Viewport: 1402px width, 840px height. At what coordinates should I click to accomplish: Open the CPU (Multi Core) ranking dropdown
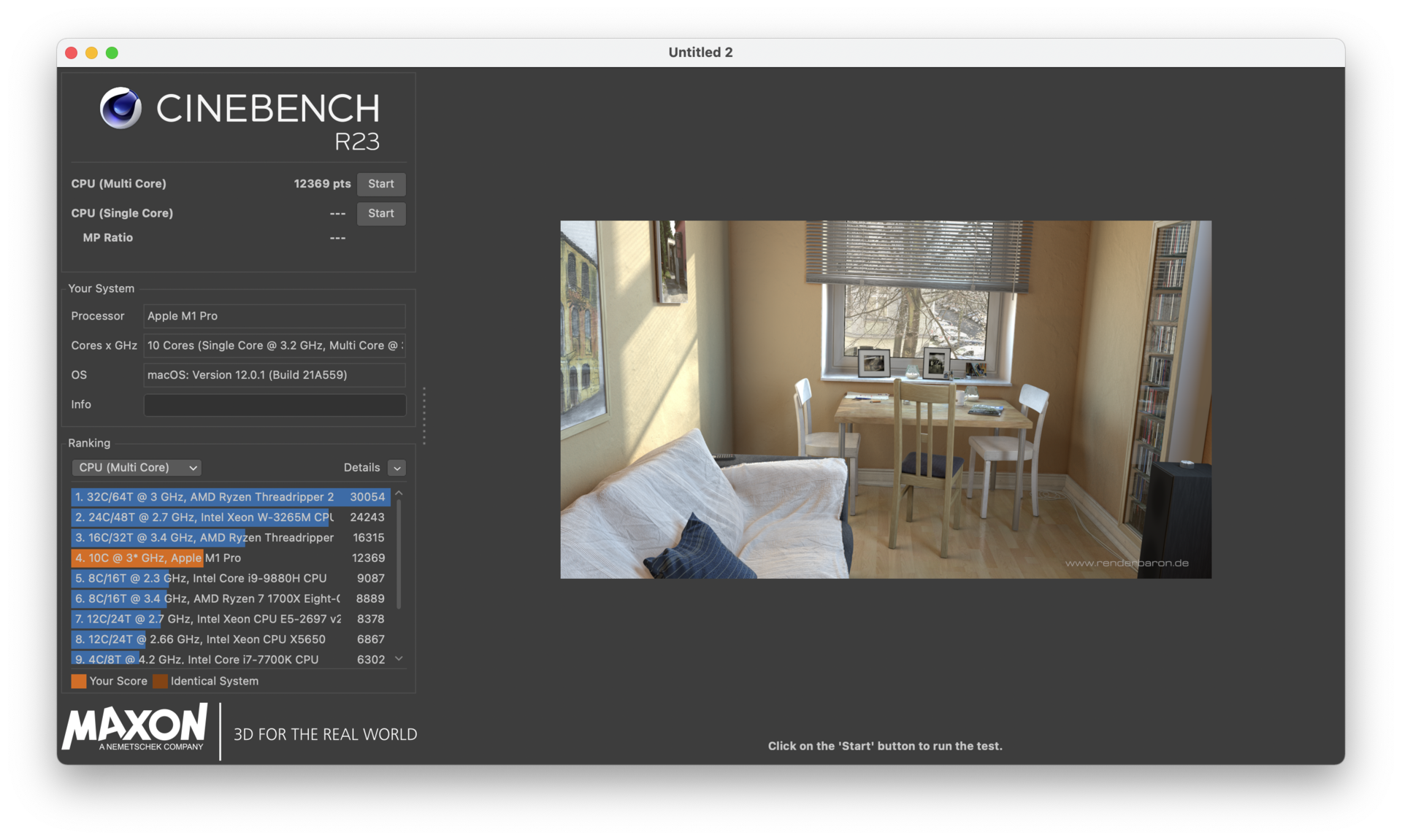click(x=137, y=467)
